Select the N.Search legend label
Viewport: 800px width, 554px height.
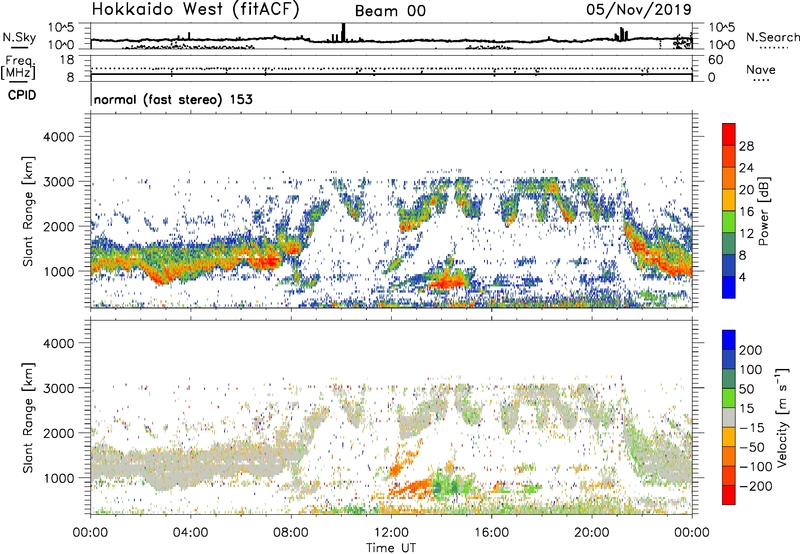772,37
